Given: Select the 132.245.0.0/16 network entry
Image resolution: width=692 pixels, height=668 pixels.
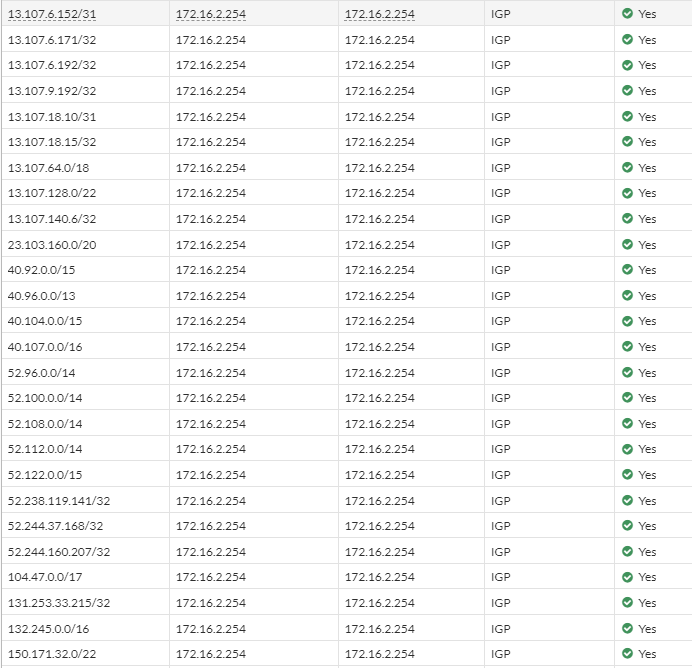Looking at the screenshot, I should [48, 629].
